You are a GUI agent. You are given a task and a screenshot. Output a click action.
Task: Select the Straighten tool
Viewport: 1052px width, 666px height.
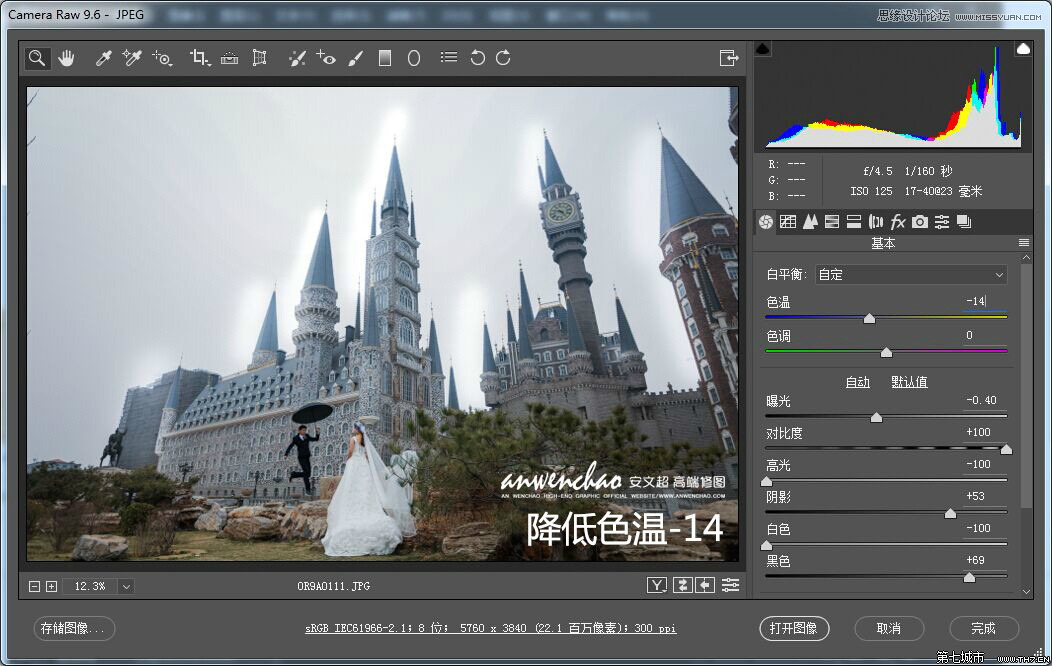(229, 58)
